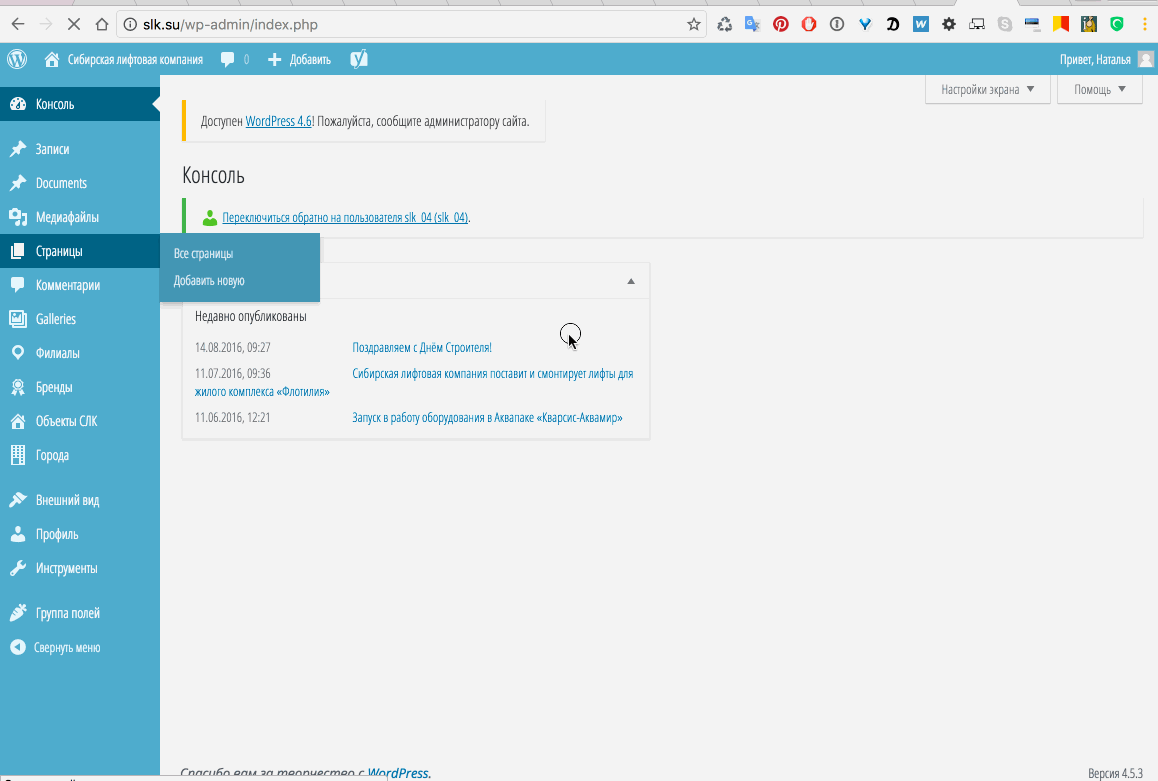Open Объекты СЛК in the sidebar
Image resolution: width=1158 pixels, height=781 pixels.
(x=80, y=421)
